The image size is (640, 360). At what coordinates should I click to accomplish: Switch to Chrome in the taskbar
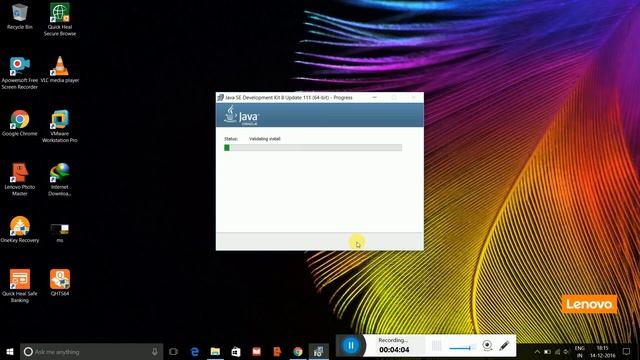tap(298, 351)
